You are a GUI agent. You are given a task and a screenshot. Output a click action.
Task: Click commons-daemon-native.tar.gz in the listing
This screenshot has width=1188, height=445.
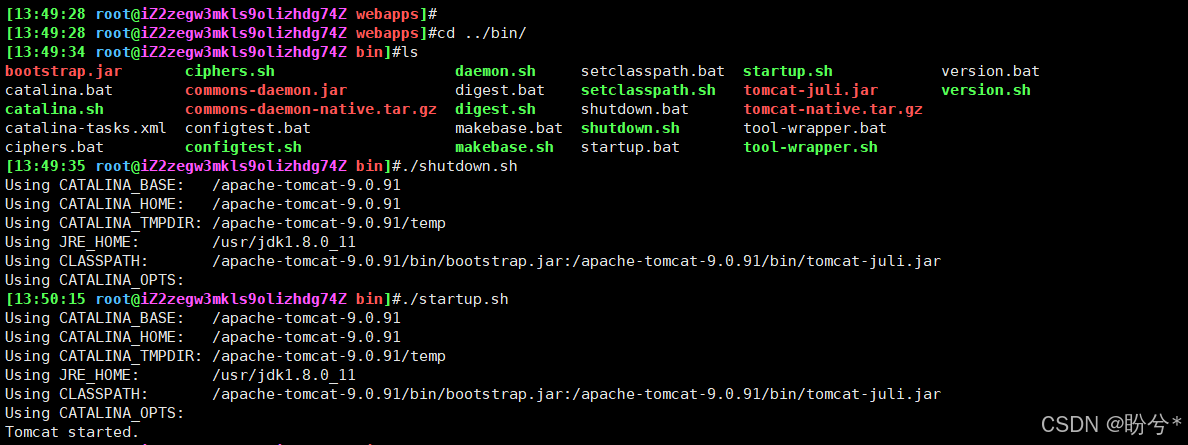click(311, 109)
